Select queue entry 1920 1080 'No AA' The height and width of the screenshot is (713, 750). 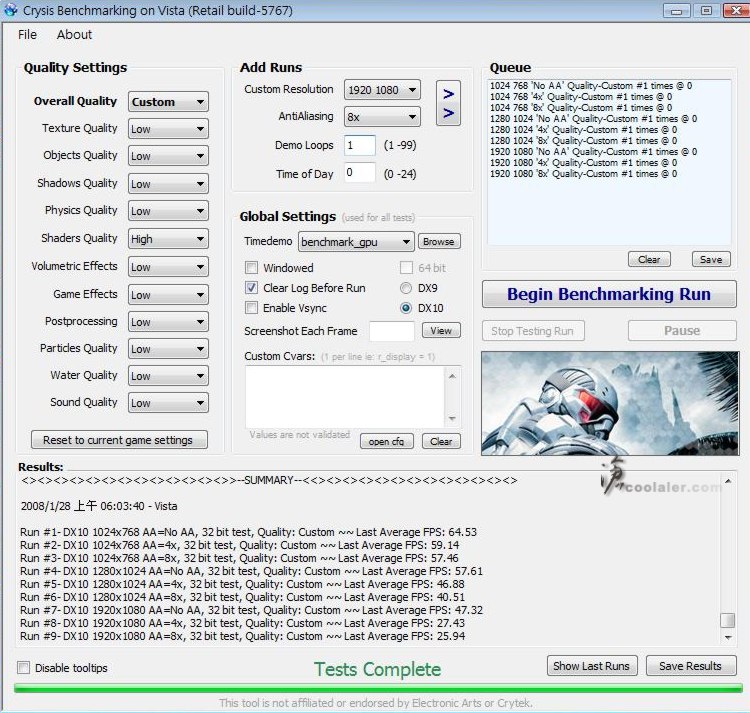(593, 152)
